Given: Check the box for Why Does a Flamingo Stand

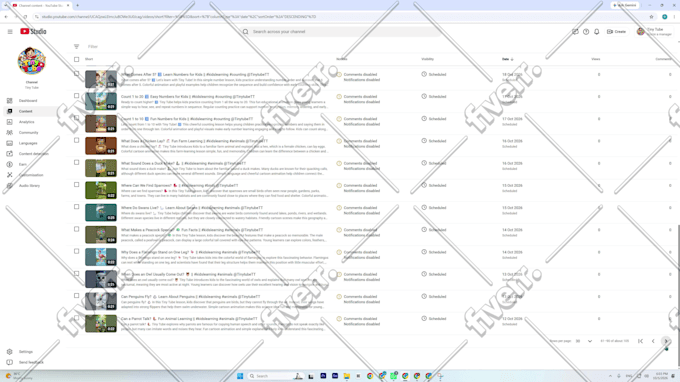Looking at the screenshot, I should pos(77,251).
